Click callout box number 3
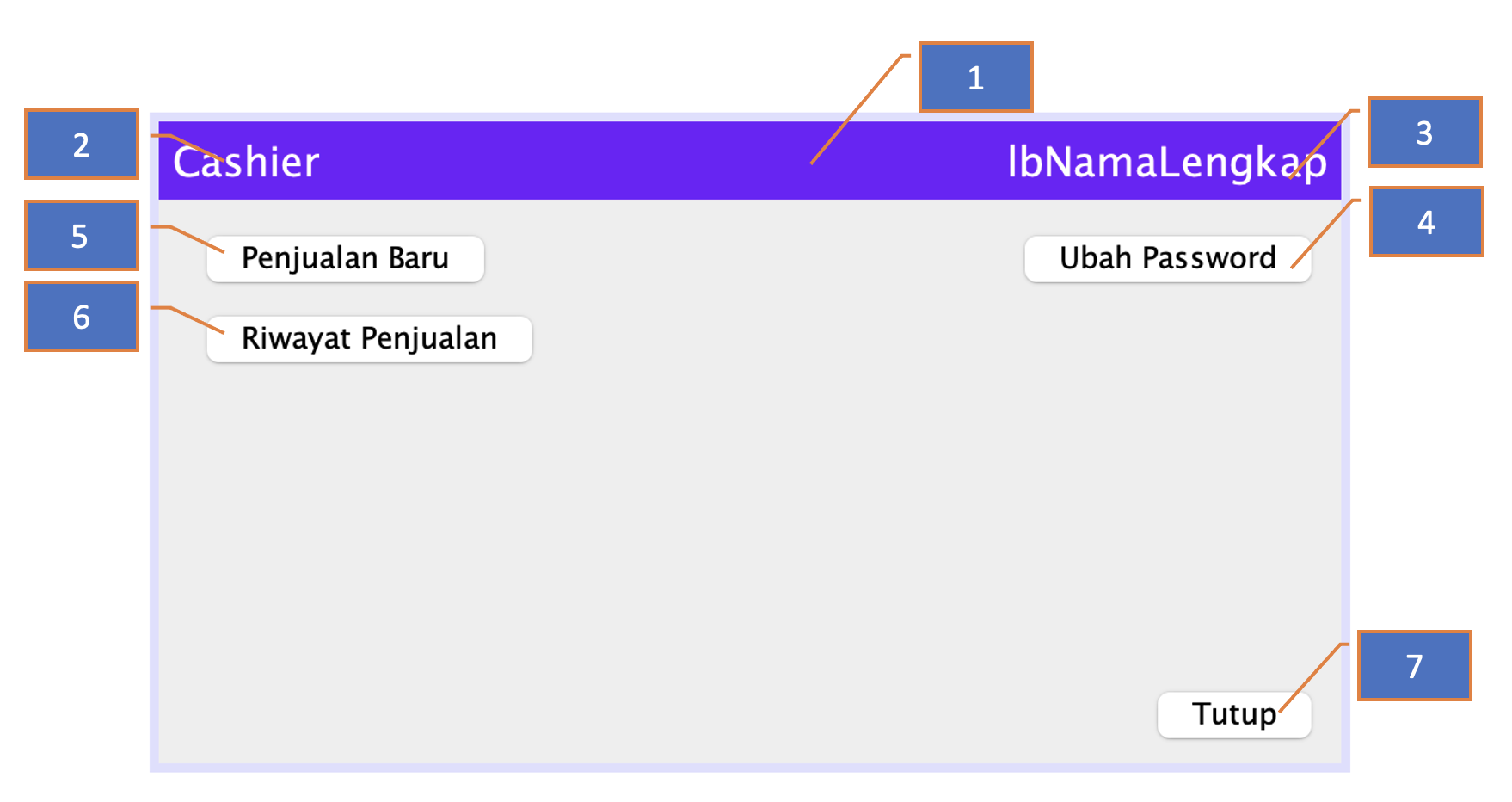This screenshot has width=1512, height=802. pyautogui.click(x=1424, y=133)
